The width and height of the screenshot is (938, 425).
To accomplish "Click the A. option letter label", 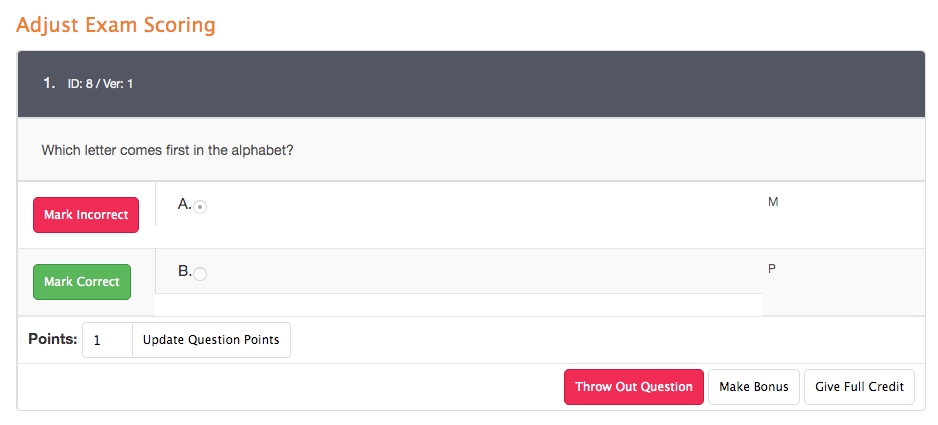I will pos(184,204).
